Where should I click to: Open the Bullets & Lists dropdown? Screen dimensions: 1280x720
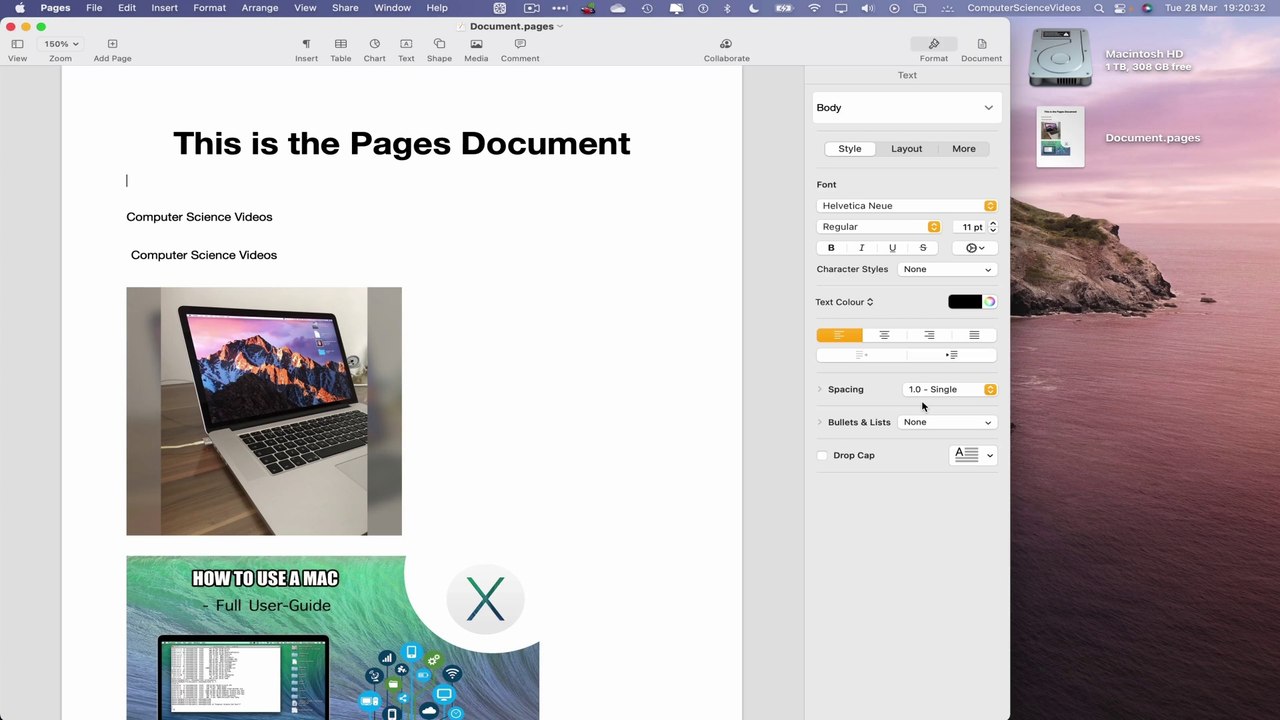[946, 422]
